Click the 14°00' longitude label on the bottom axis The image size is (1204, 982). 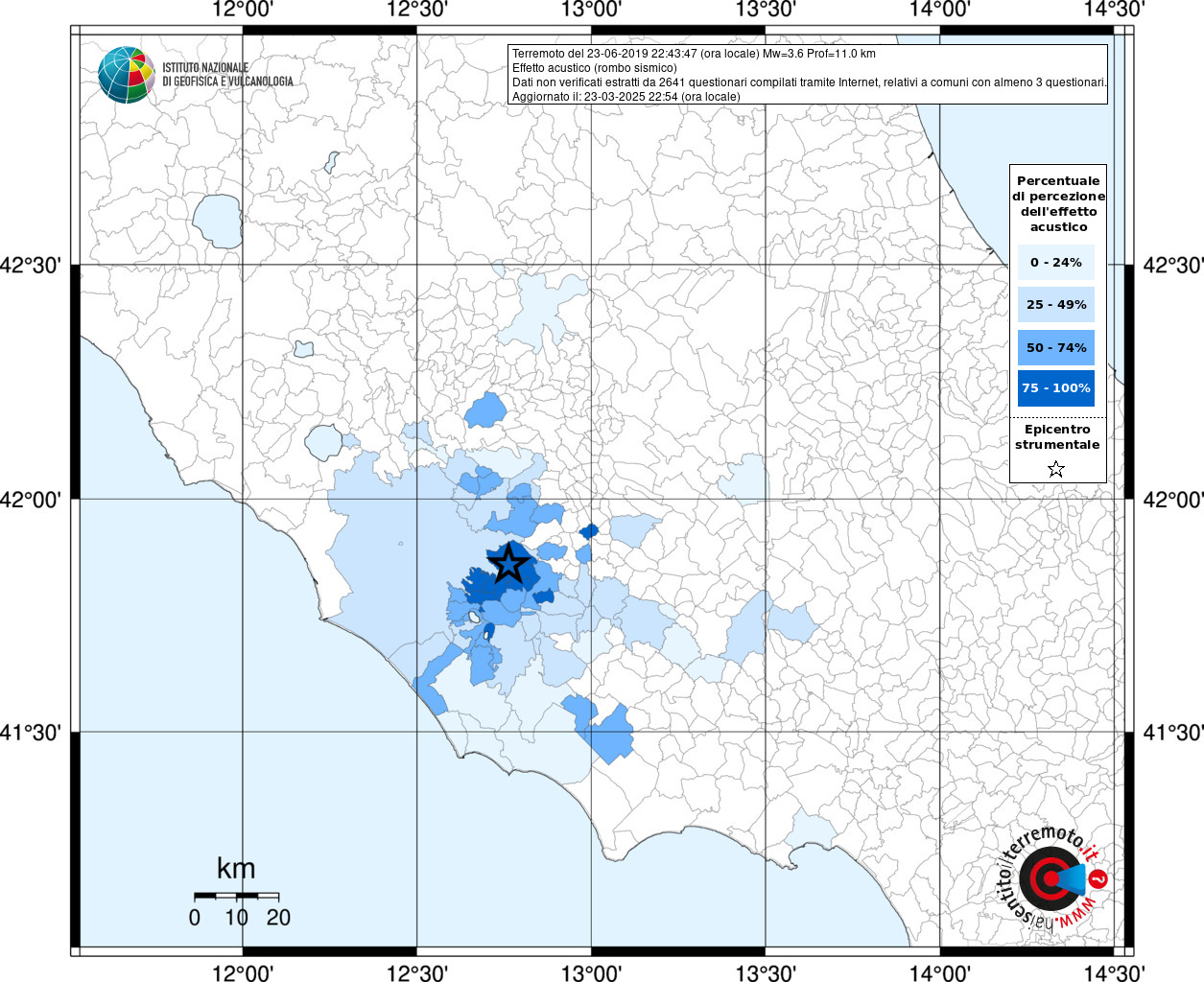pyautogui.click(x=939, y=972)
